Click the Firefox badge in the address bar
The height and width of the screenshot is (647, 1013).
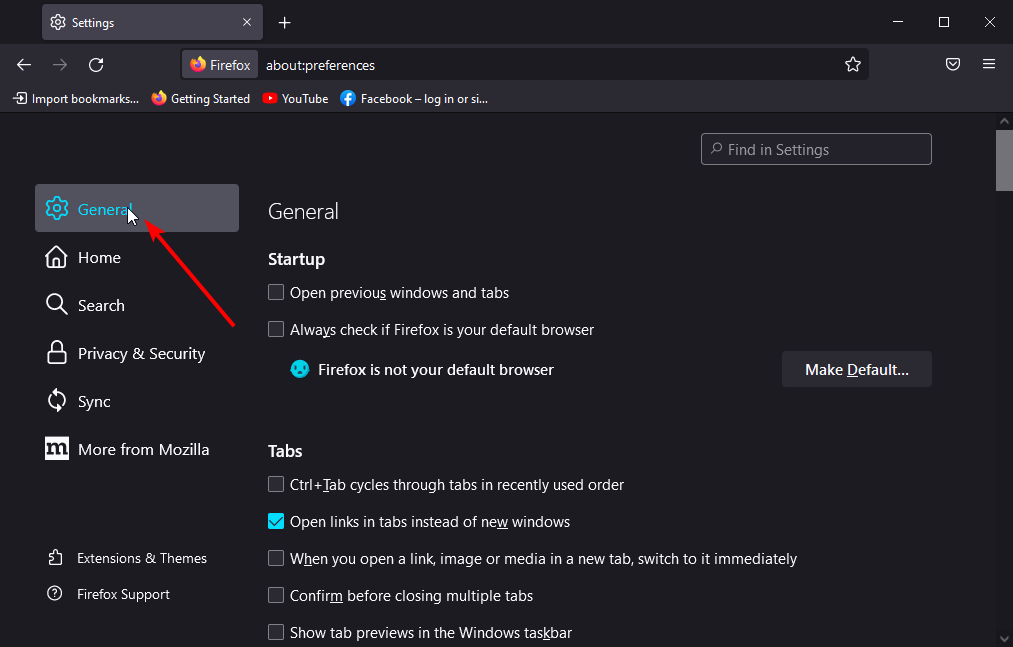tap(219, 64)
